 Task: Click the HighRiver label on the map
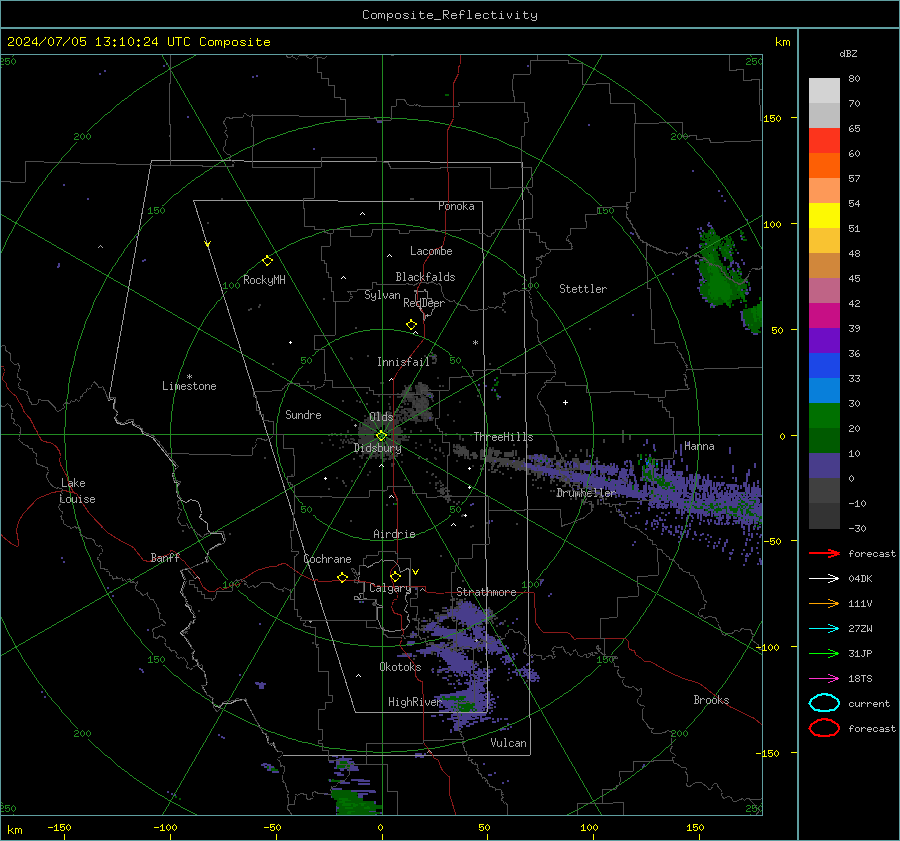coord(415,702)
